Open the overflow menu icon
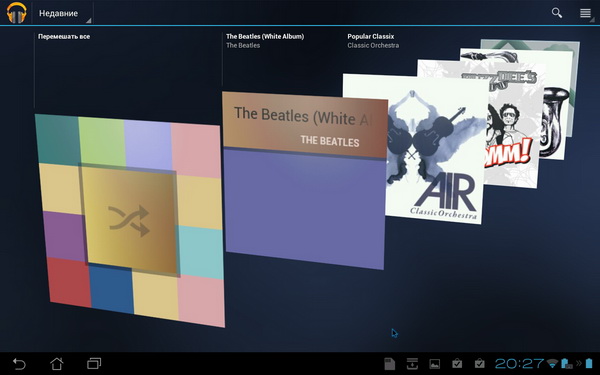Viewport: 600px width, 375px height. (585, 13)
